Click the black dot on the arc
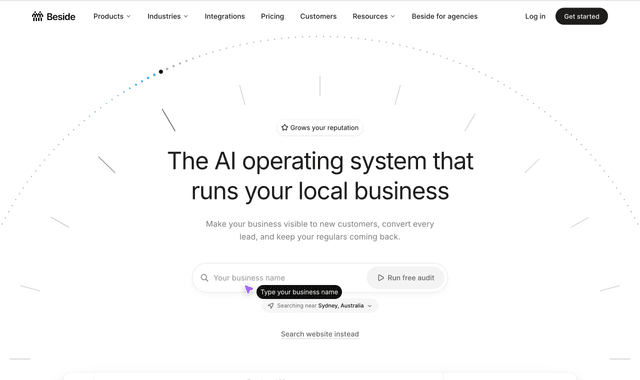This screenshot has height=380, width=640. [161, 72]
